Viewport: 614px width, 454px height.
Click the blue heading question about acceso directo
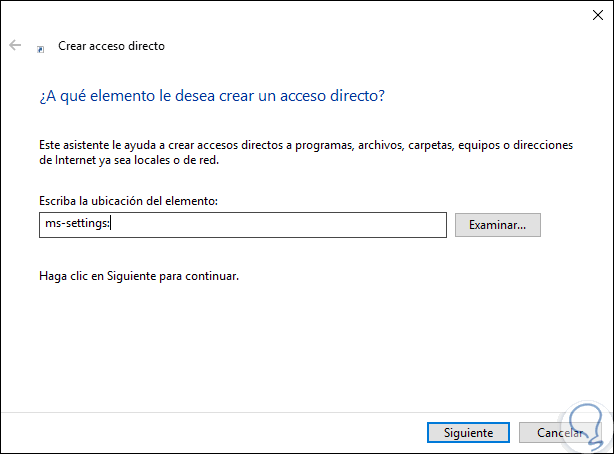tap(210, 96)
